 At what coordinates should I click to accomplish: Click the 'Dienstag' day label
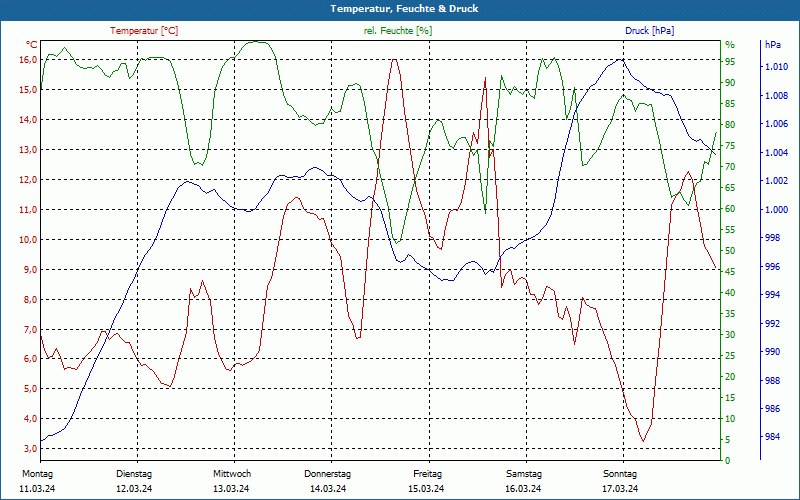(x=134, y=474)
